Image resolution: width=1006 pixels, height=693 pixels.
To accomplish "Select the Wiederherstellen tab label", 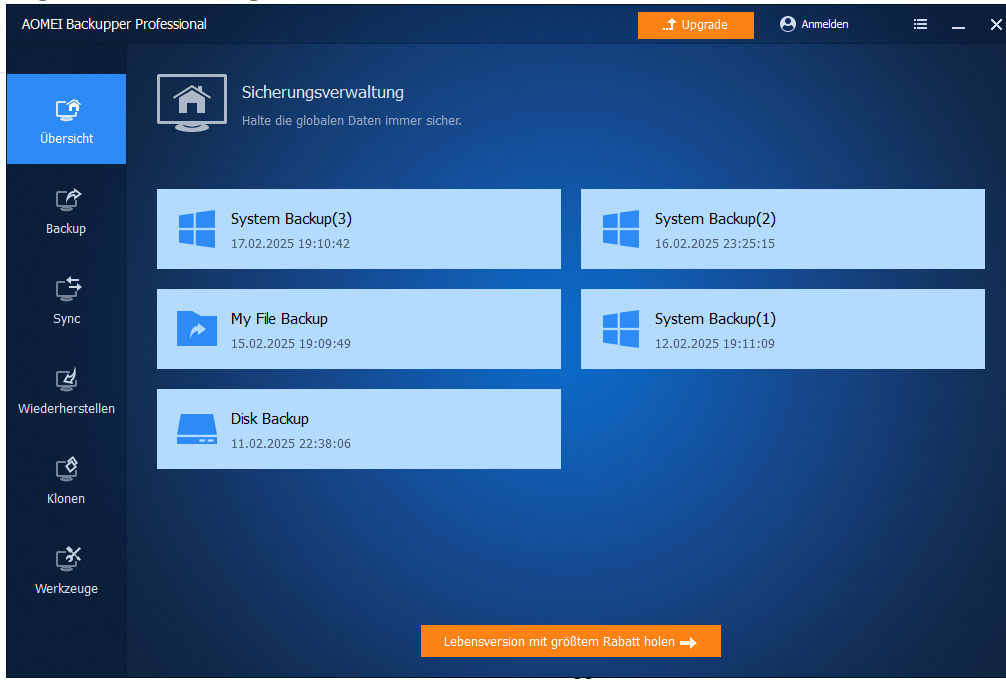I will click(67, 408).
